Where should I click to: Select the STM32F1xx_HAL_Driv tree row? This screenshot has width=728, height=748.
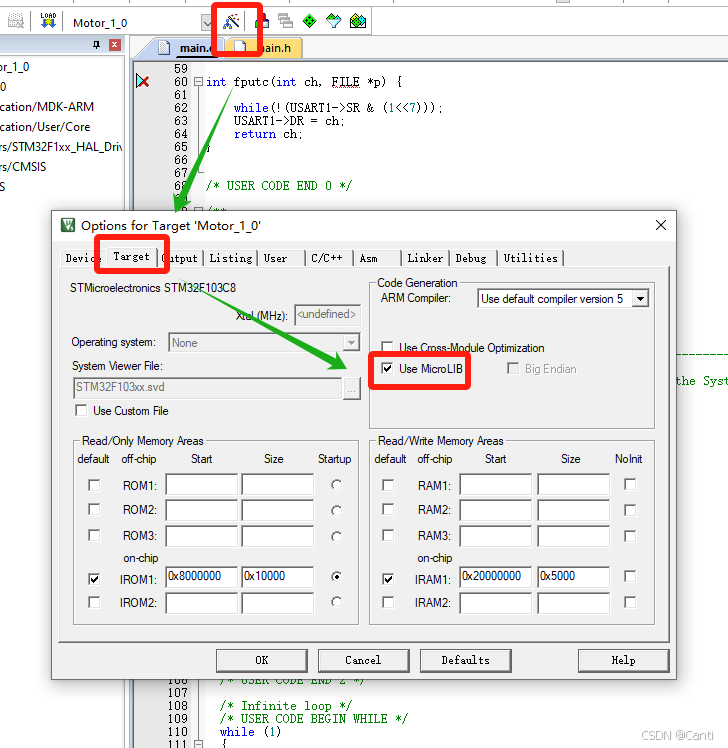pyautogui.click(x=61, y=147)
